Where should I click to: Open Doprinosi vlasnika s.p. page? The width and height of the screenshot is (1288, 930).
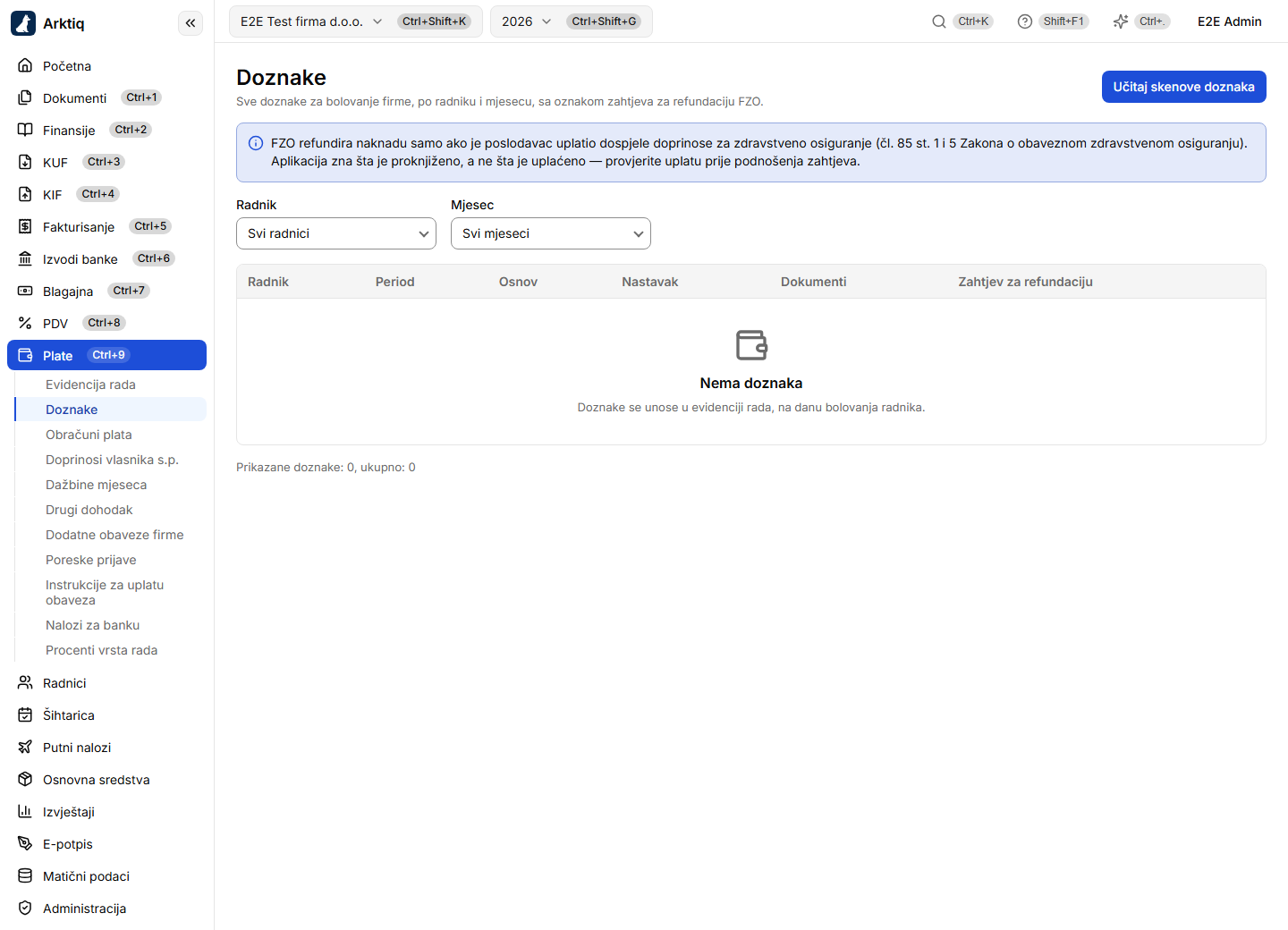[112, 460]
